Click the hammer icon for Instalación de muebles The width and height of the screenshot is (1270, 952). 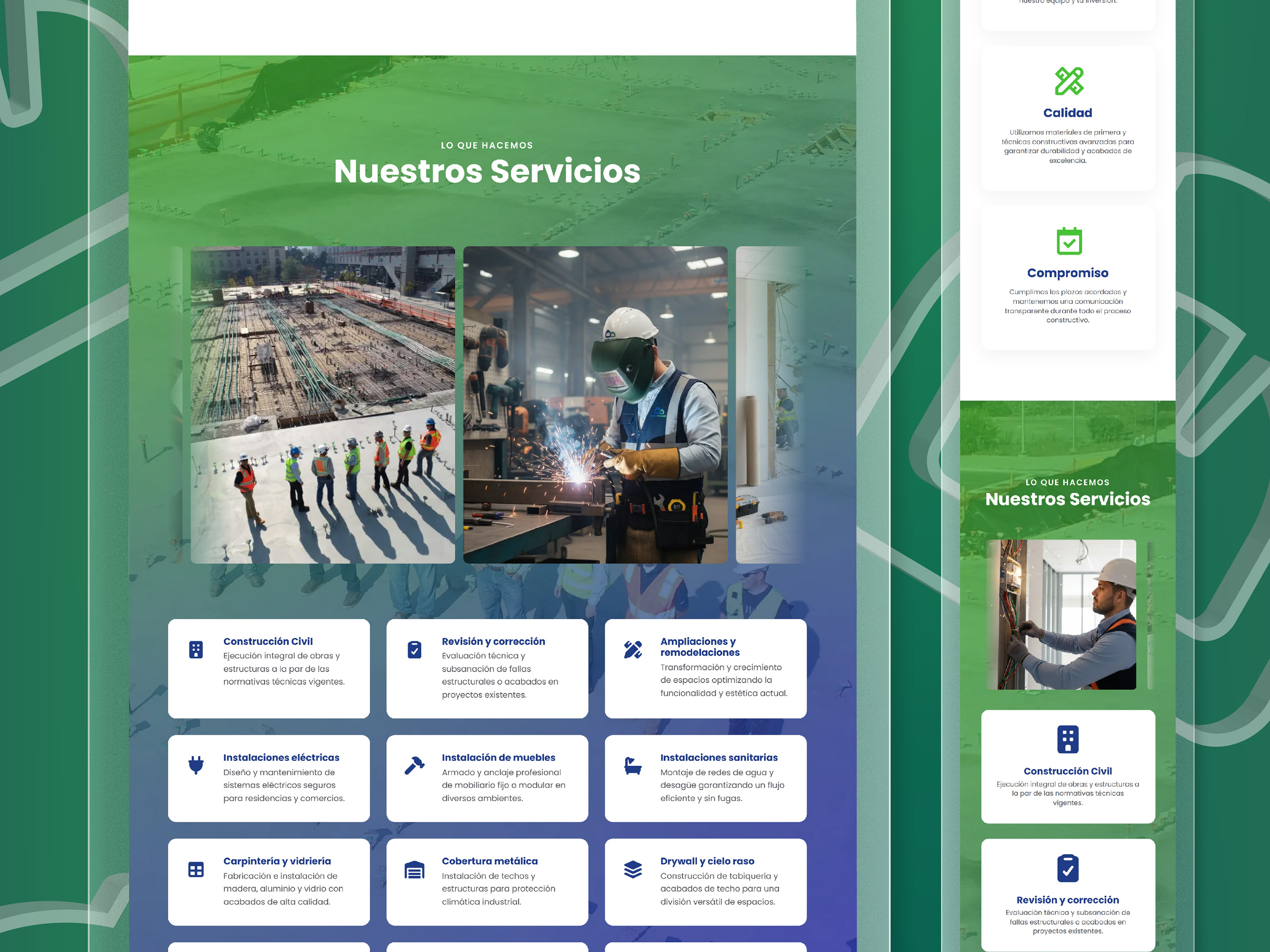(x=415, y=766)
